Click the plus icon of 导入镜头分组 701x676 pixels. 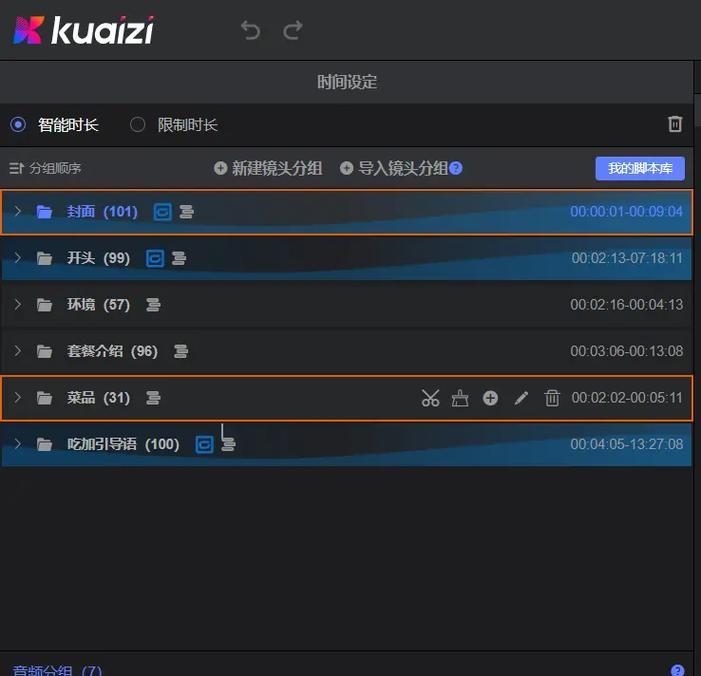346,168
